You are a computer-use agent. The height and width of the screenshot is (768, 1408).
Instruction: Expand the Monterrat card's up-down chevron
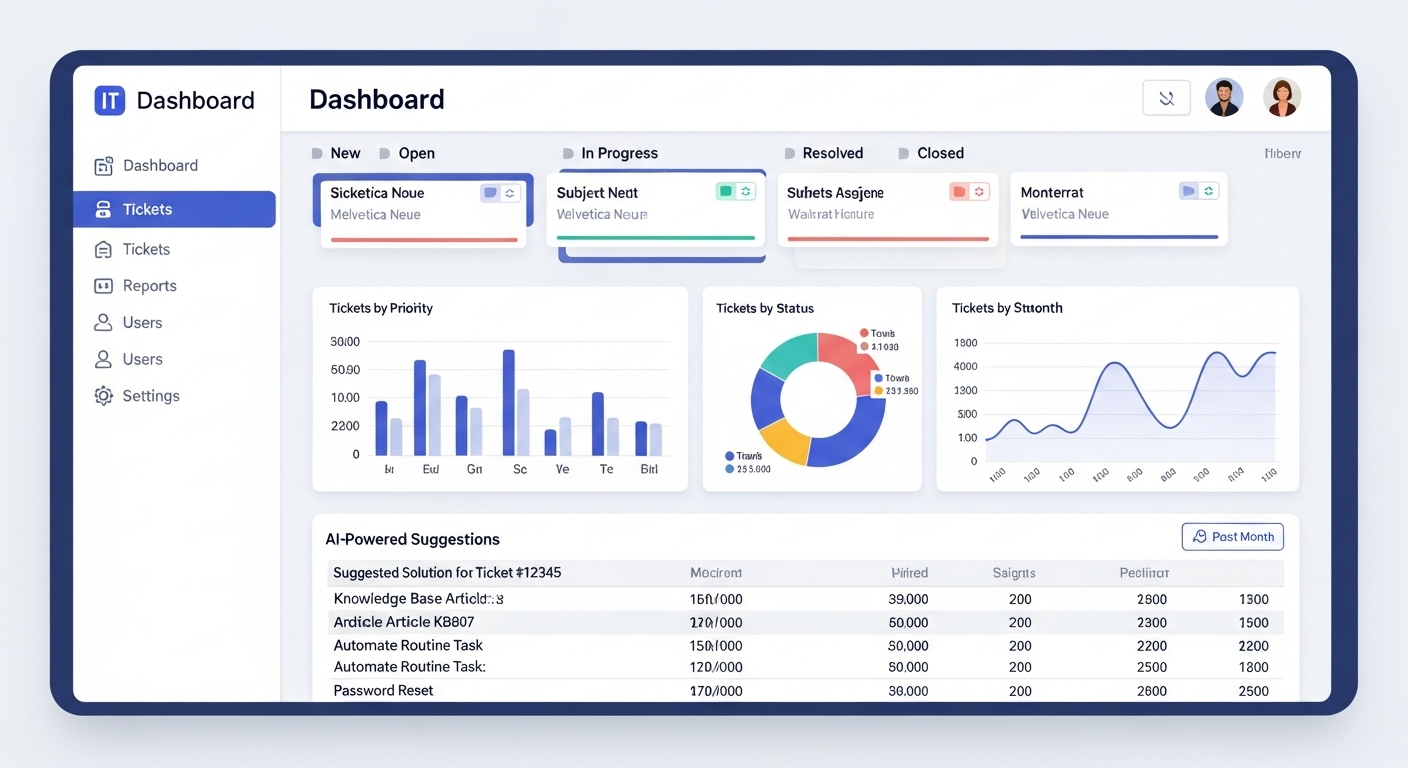(1209, 190)
